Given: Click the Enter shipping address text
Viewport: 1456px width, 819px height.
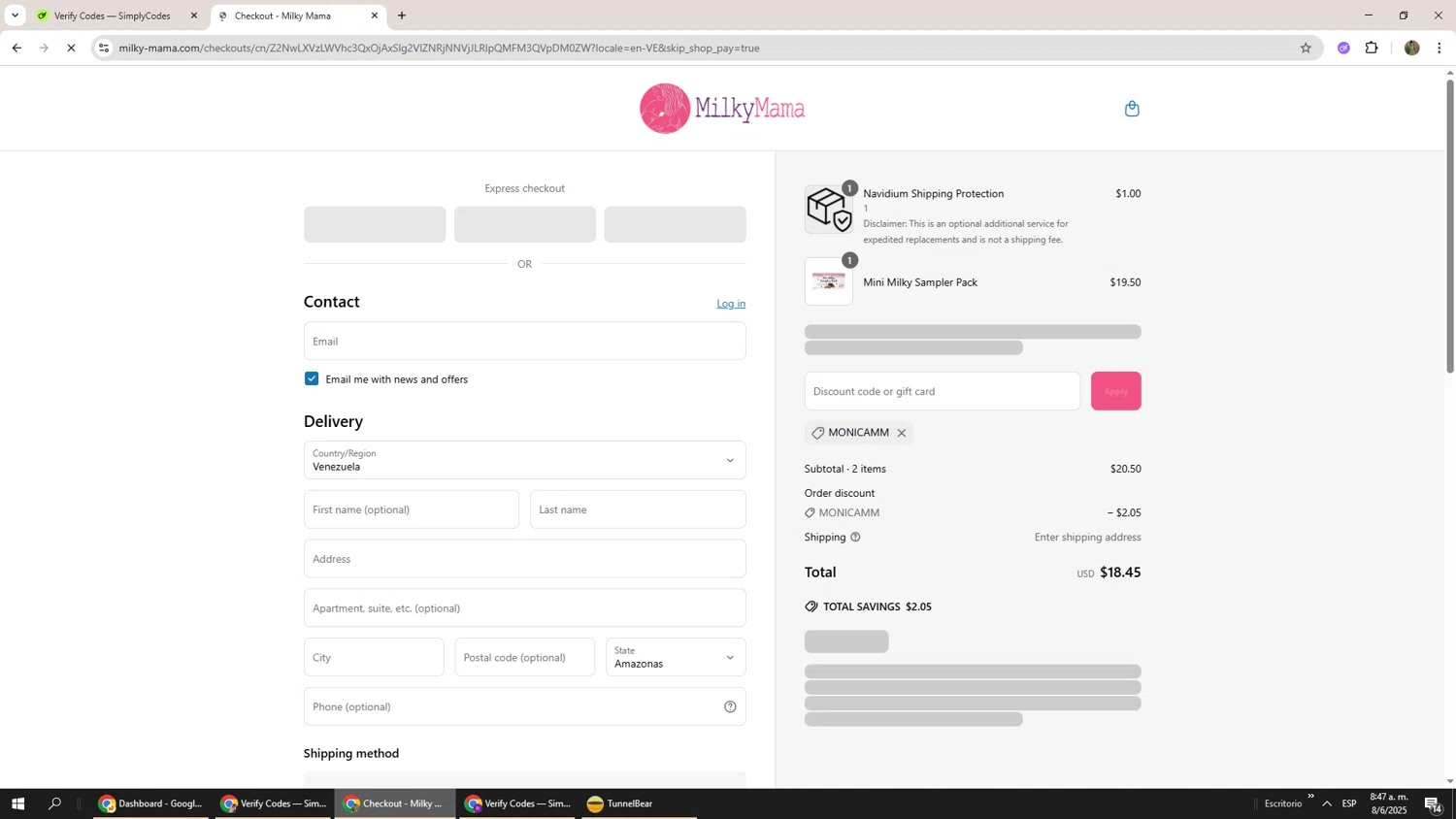Looking at the screenshot, I should click(x=1087, y=537).
